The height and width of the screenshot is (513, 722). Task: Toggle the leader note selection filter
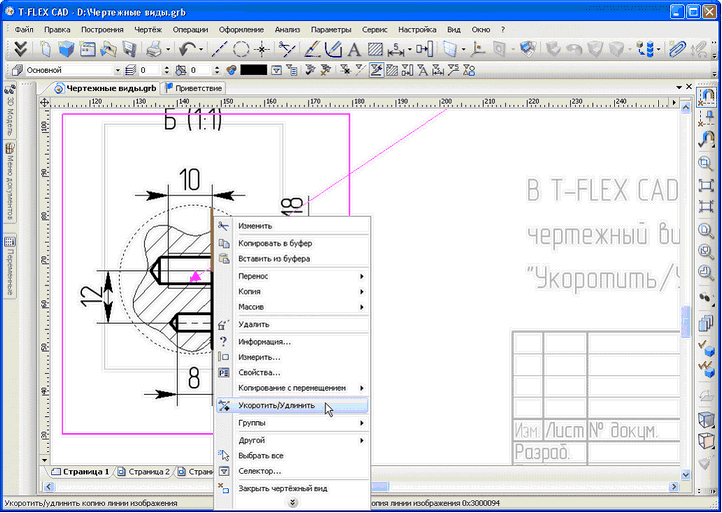(x=453, y=70)
